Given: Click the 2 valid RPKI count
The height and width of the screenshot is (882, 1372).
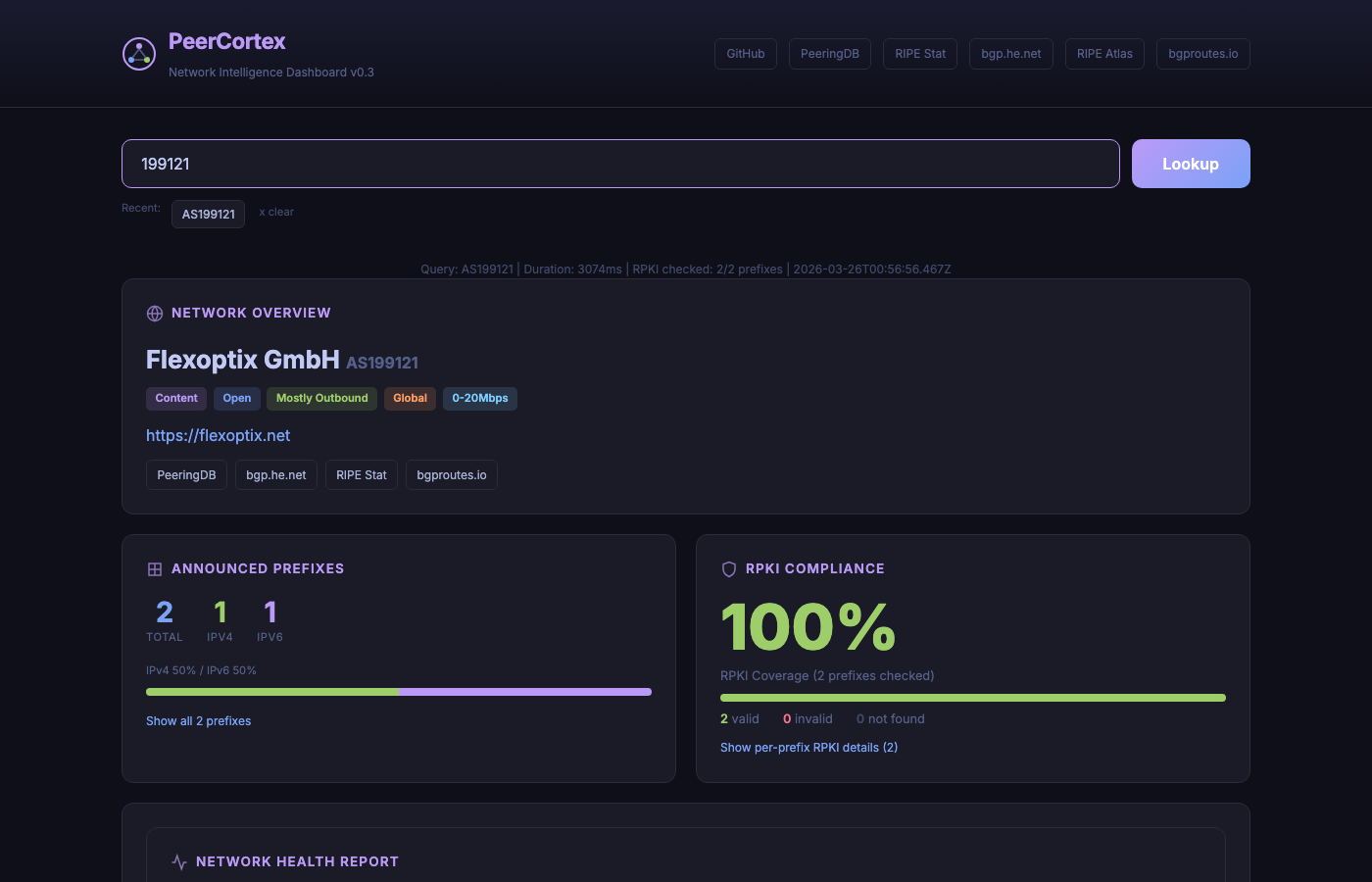Looking at the screenshot, I should (x=740, y=719).
